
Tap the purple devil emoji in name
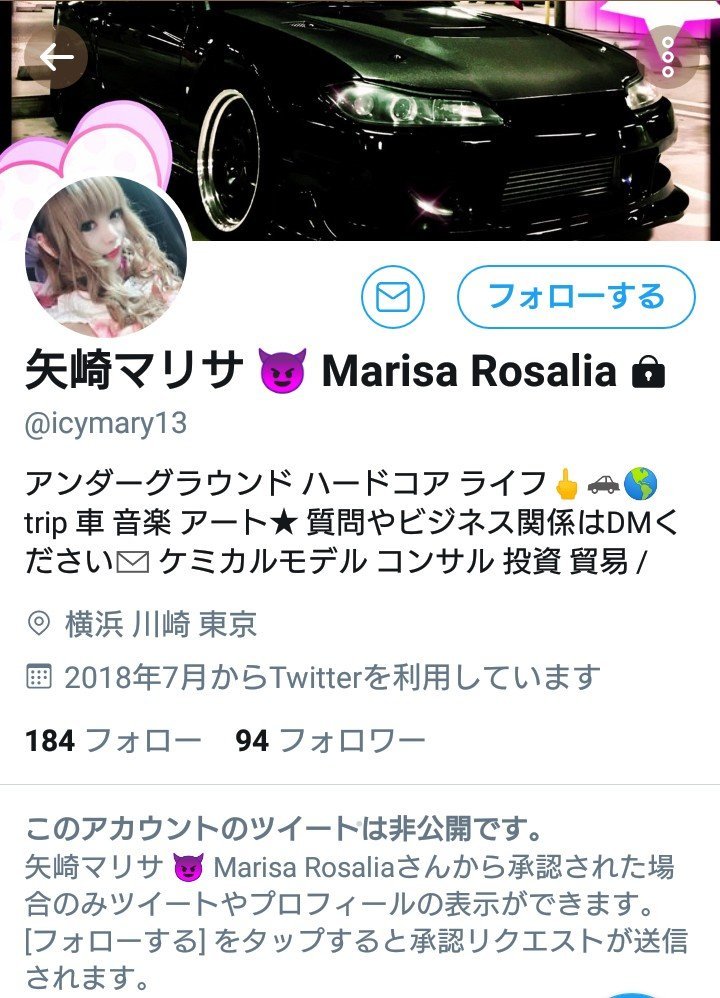(282, 370)
